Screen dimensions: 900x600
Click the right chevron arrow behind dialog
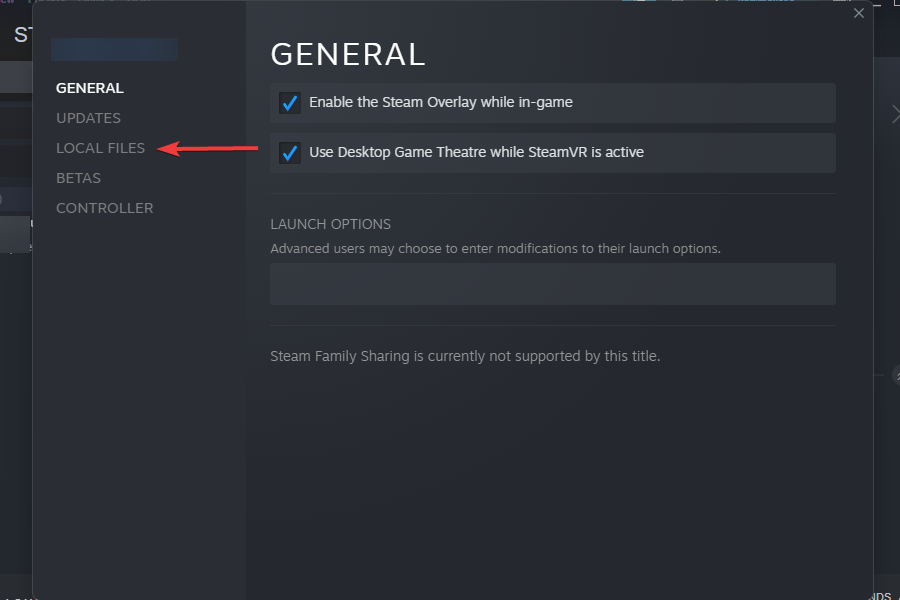895,114
